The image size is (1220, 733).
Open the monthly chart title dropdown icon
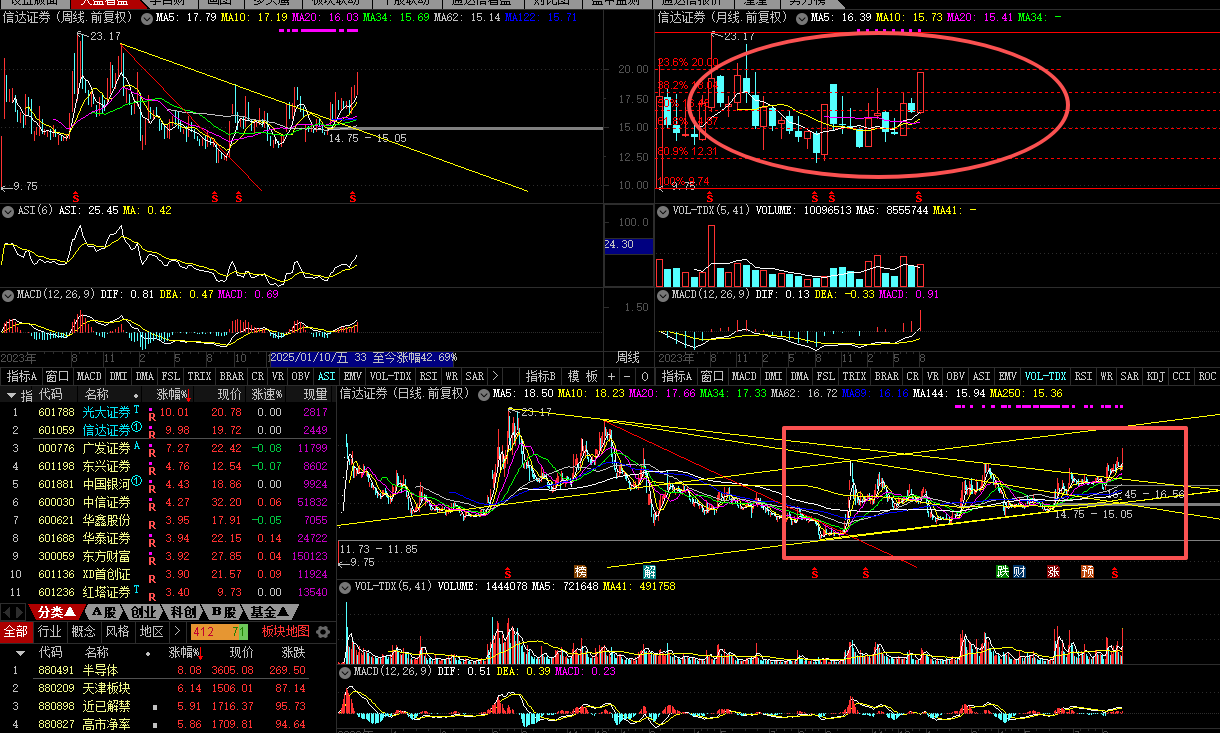(800, 18)
